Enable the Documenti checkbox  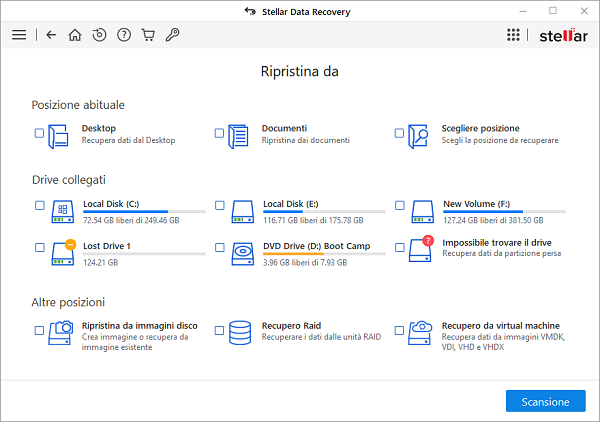coord(219,133)
